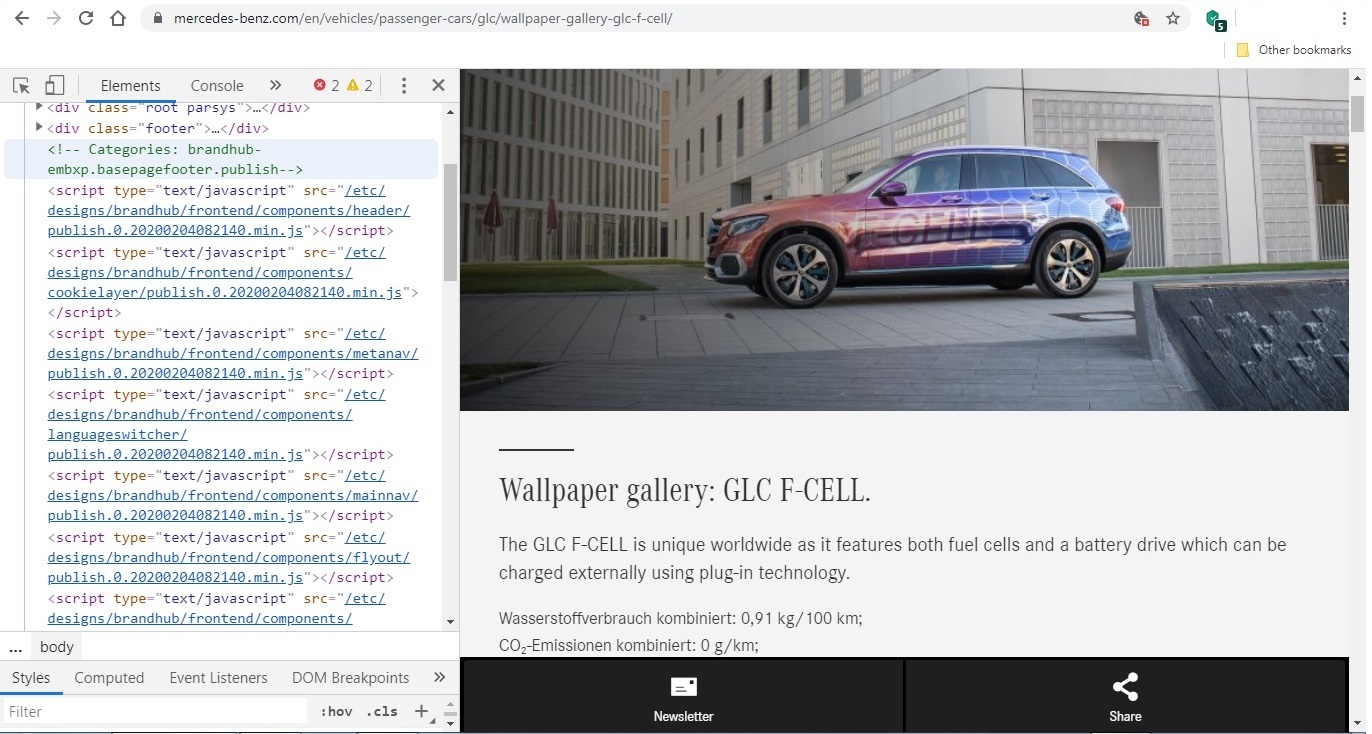Open the cookielayer publish script source link
Screen dimensions: 1372x734
pyautogui.click(x=225, y=272)
